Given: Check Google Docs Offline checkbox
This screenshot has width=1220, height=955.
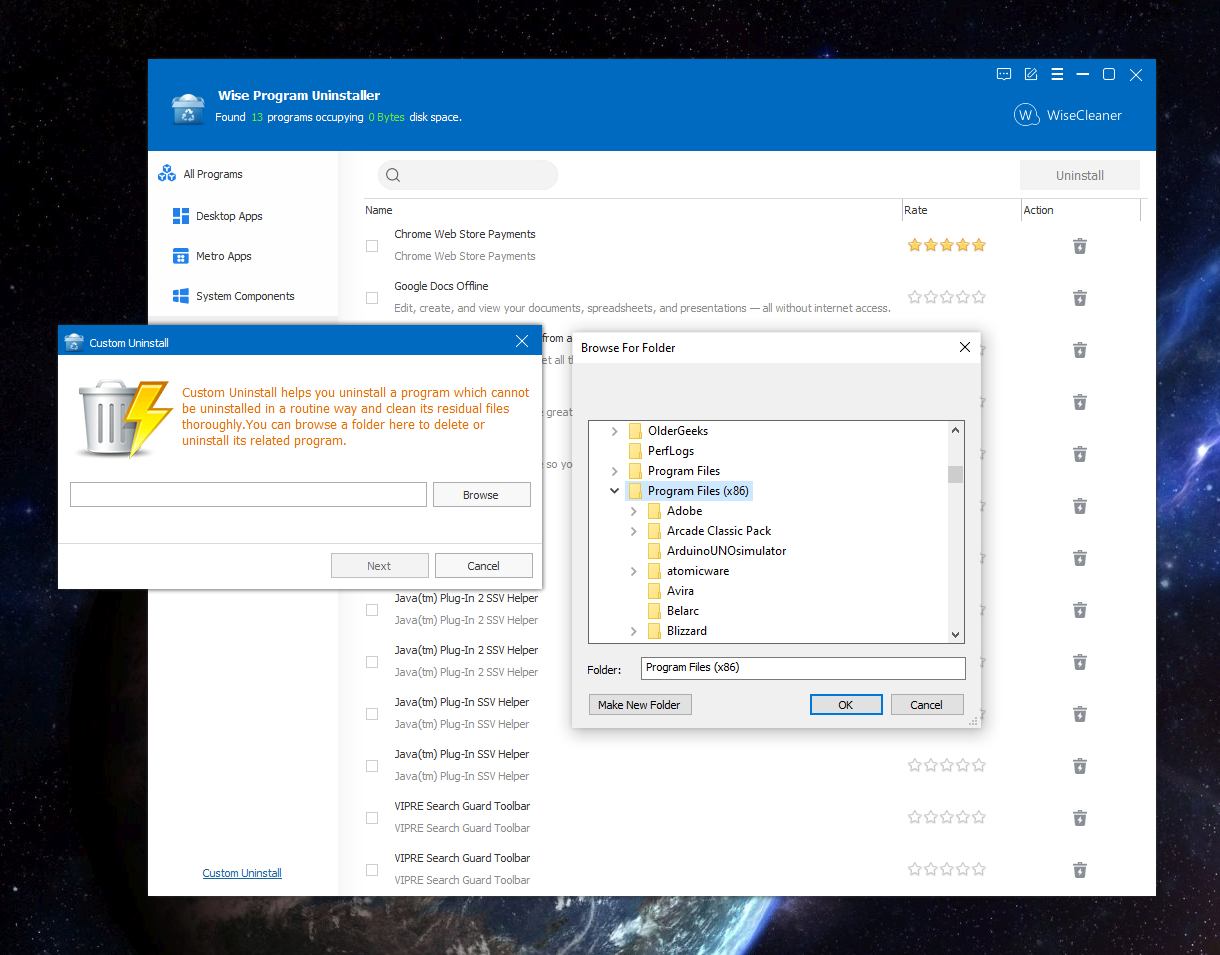Looking at the screenshot, I should [x=372, y=298].
